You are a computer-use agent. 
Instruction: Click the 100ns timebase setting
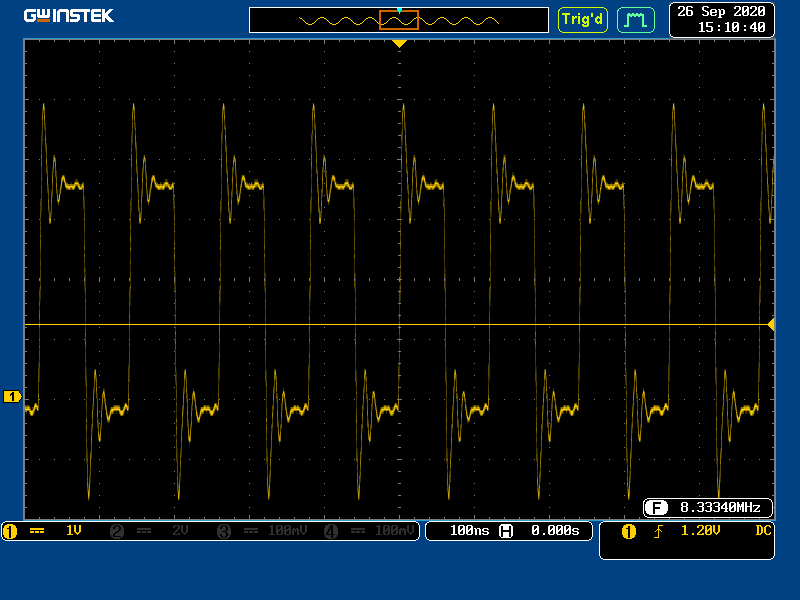point(469,531)
